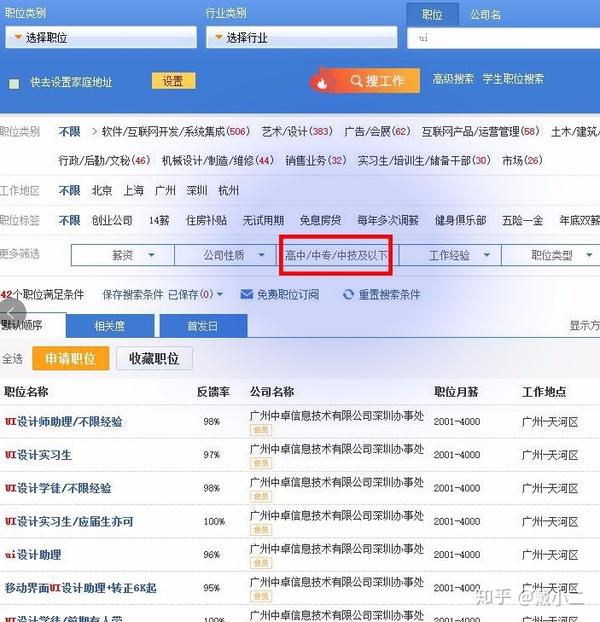Select the 健身俱乐部 job tag
600x622 pixels.
click(x=460, y=220)
